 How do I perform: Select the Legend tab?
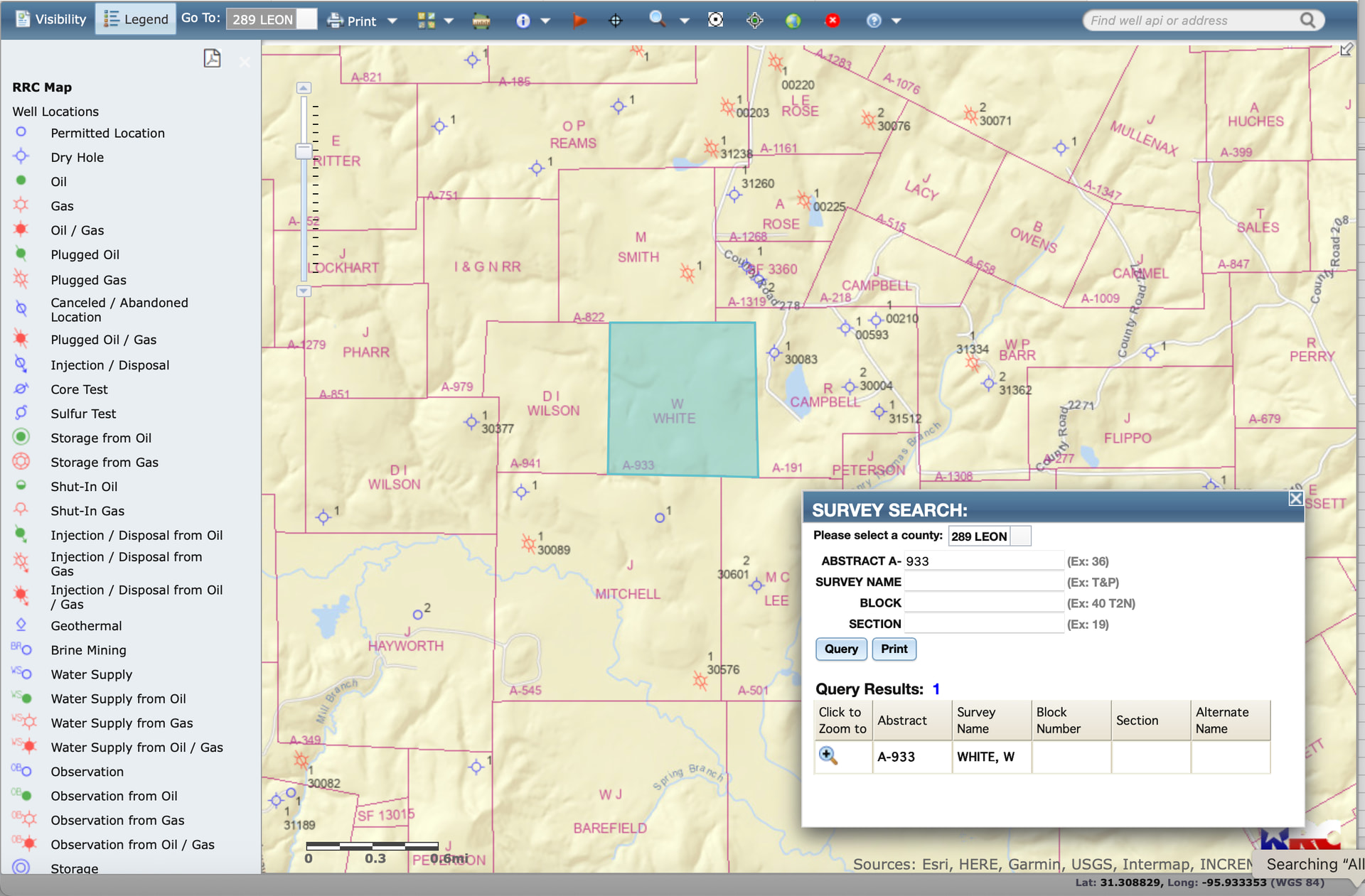click(136, 19)
